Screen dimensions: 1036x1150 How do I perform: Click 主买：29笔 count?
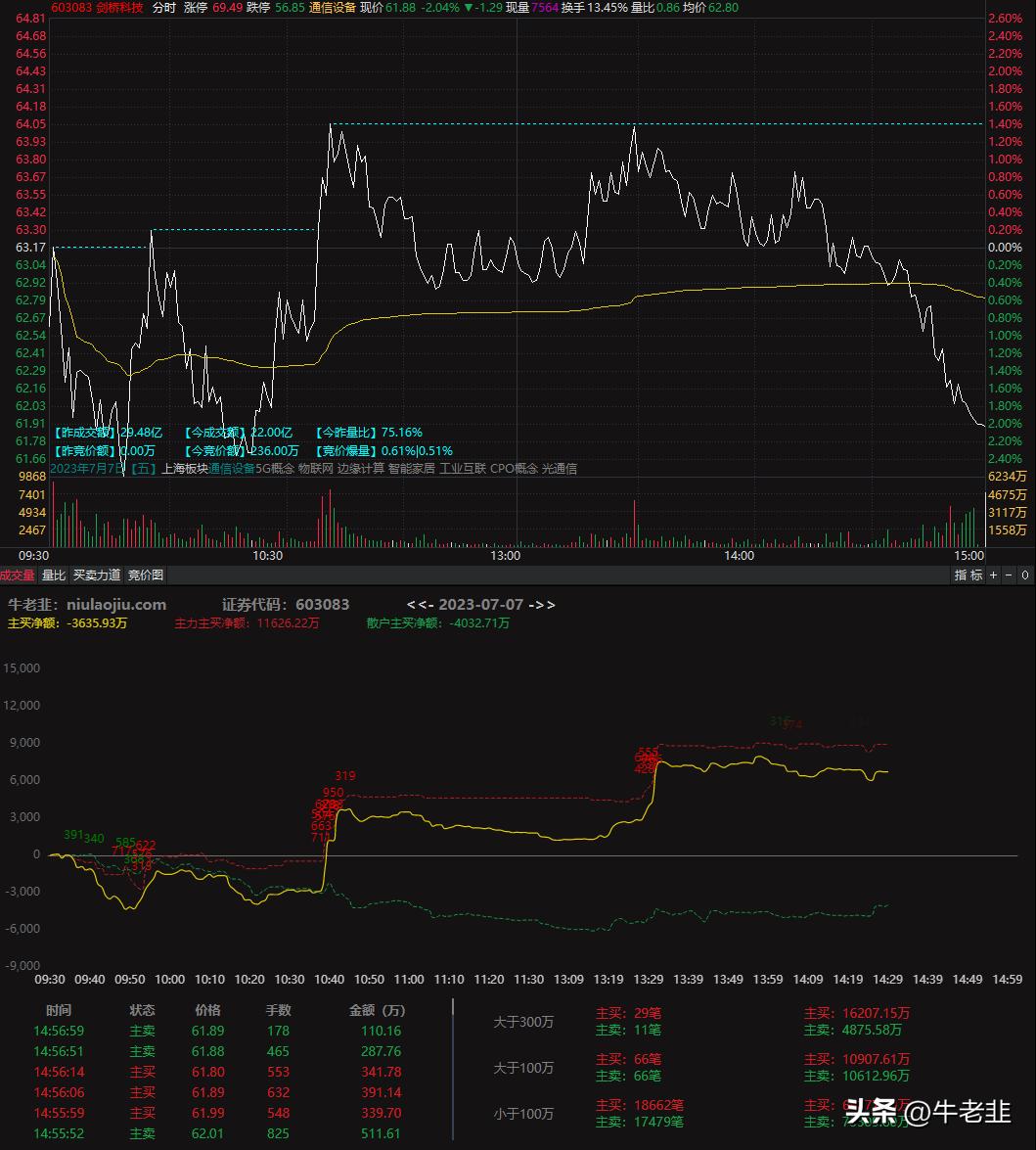point(628,1013)
